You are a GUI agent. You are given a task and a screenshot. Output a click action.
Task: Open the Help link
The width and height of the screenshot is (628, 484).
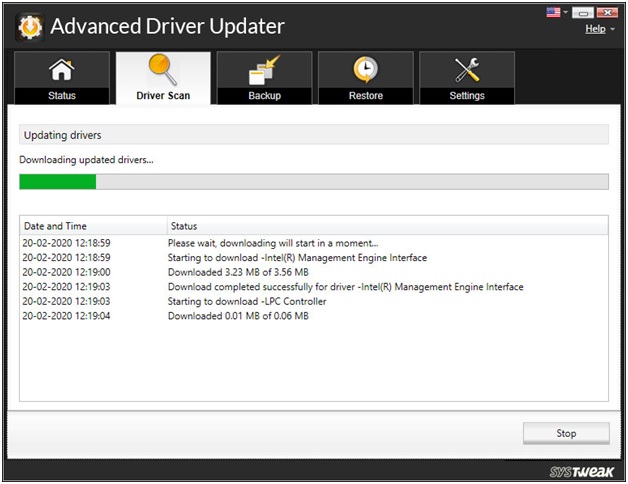pos(593,29)
